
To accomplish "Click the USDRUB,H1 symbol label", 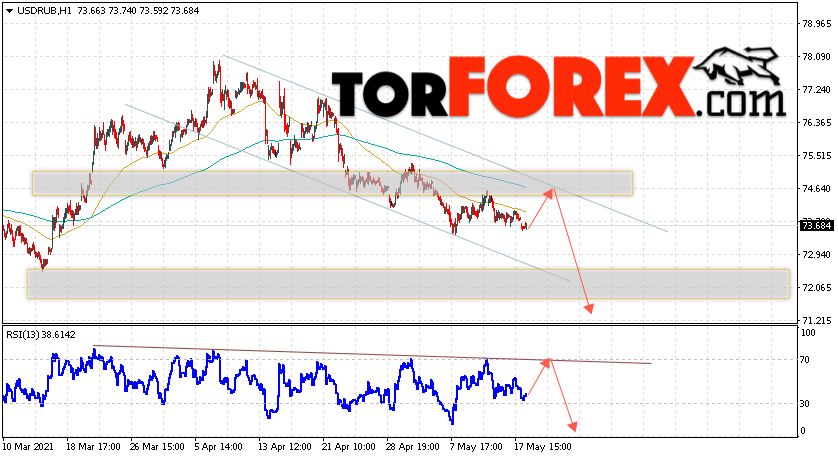I will (x=44, y=11).
